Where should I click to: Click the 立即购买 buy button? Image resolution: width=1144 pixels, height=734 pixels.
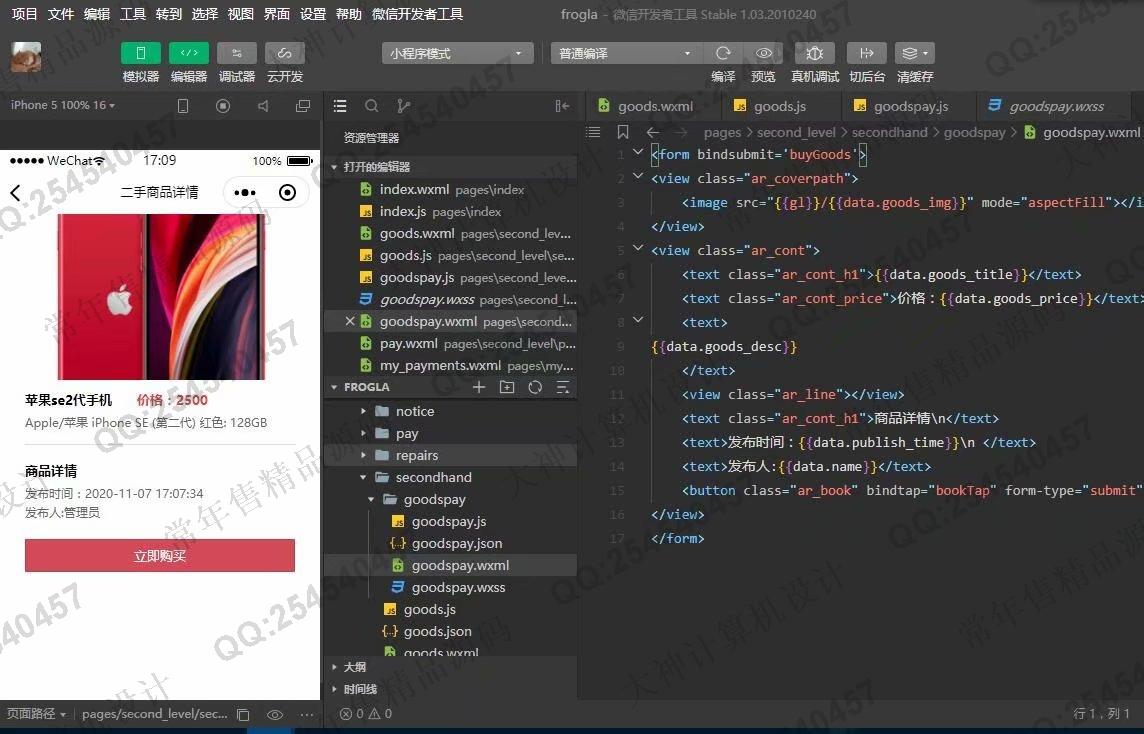(160, 555)
